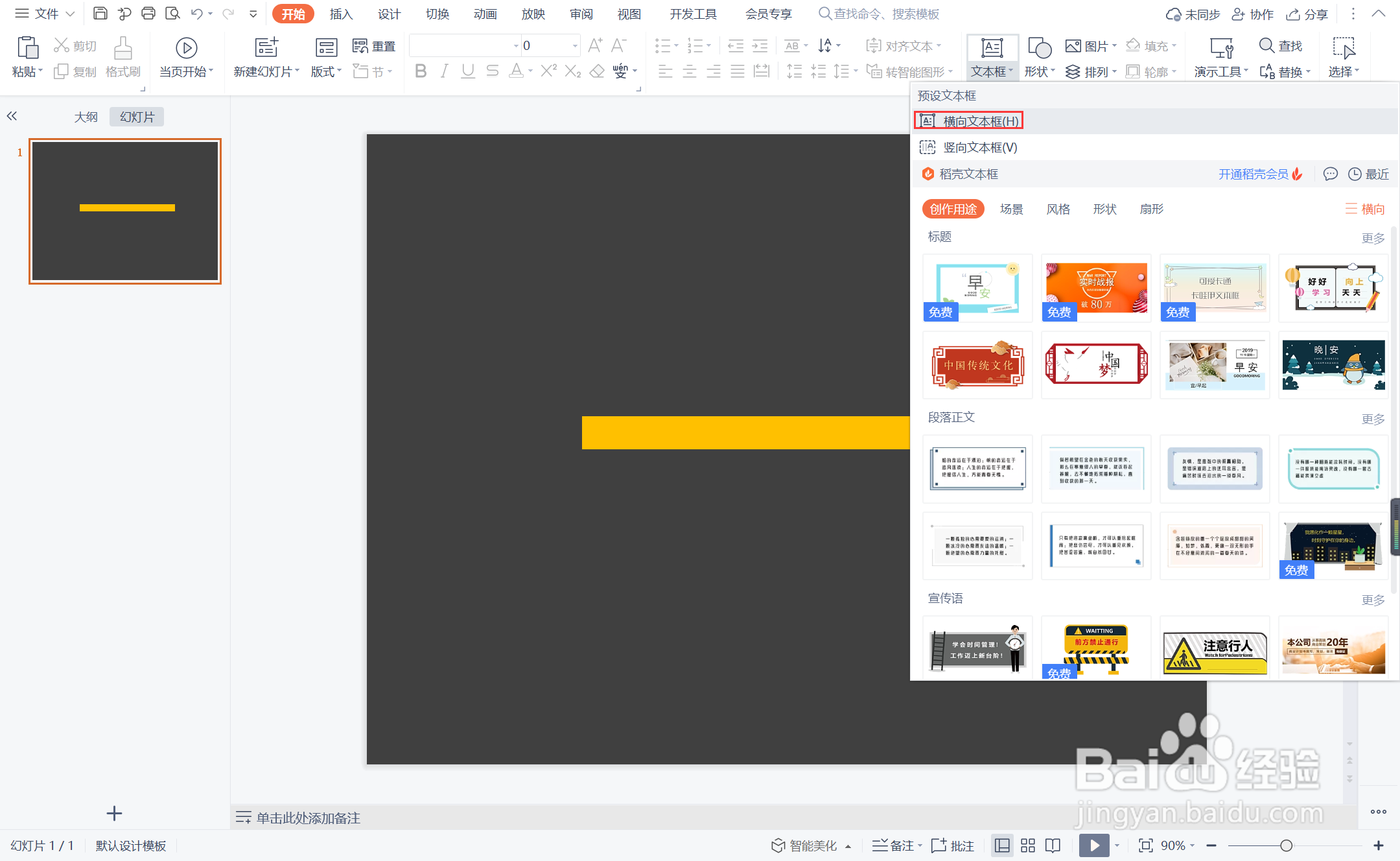Choose the 中国传统文化 text box template

[977, 365]
